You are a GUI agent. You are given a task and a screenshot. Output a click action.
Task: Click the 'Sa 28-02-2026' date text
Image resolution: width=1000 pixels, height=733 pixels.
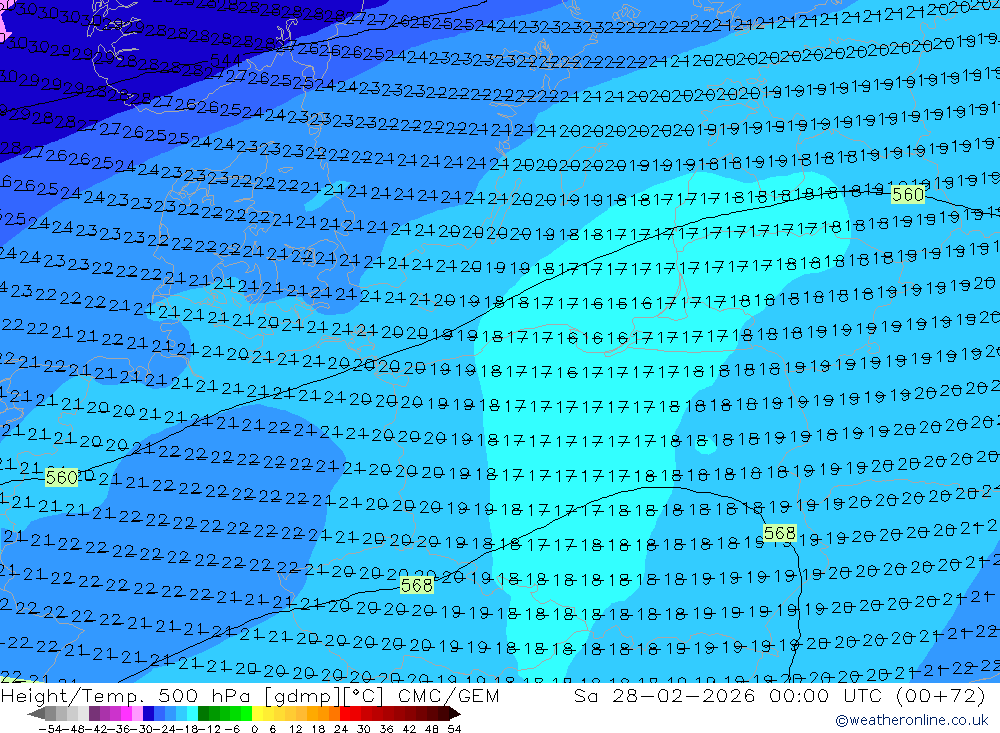point(665,695)
